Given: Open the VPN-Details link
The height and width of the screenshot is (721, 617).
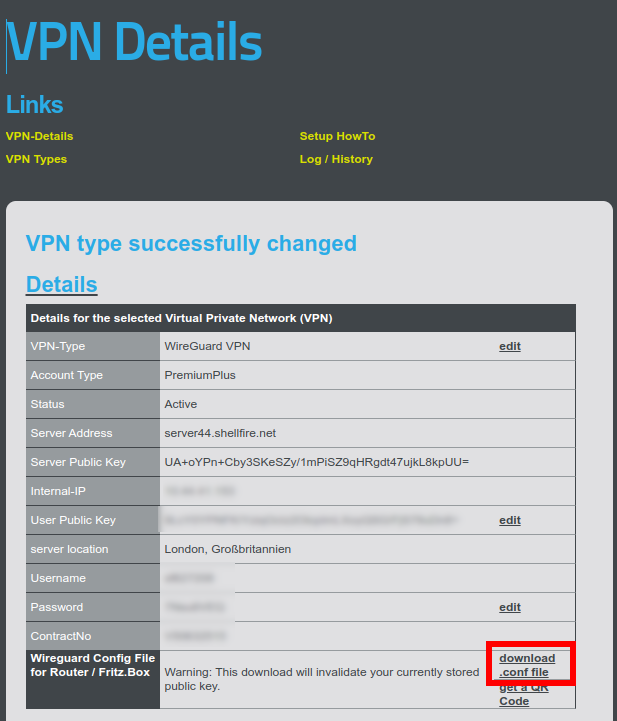Looking at the screenshot, I should [x=40, y=136].
